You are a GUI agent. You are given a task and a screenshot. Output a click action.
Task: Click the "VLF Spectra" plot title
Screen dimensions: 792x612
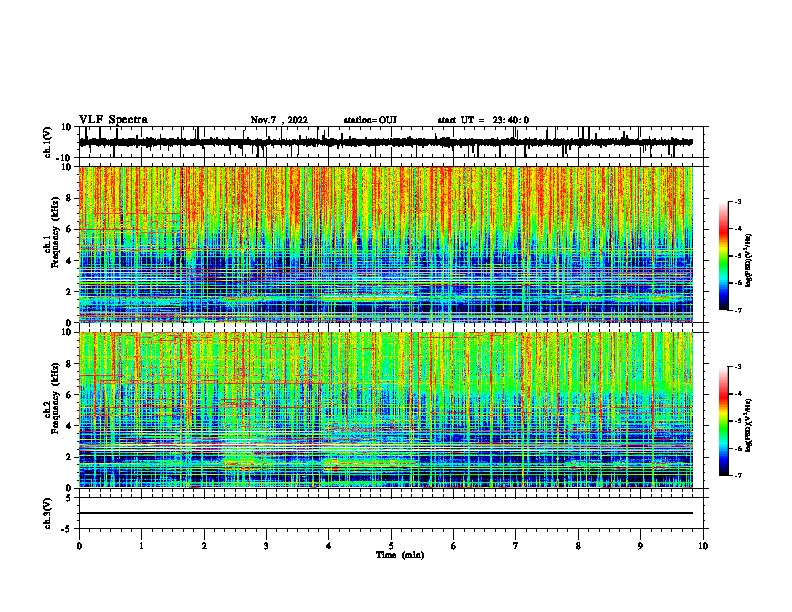tap(113, 120)
